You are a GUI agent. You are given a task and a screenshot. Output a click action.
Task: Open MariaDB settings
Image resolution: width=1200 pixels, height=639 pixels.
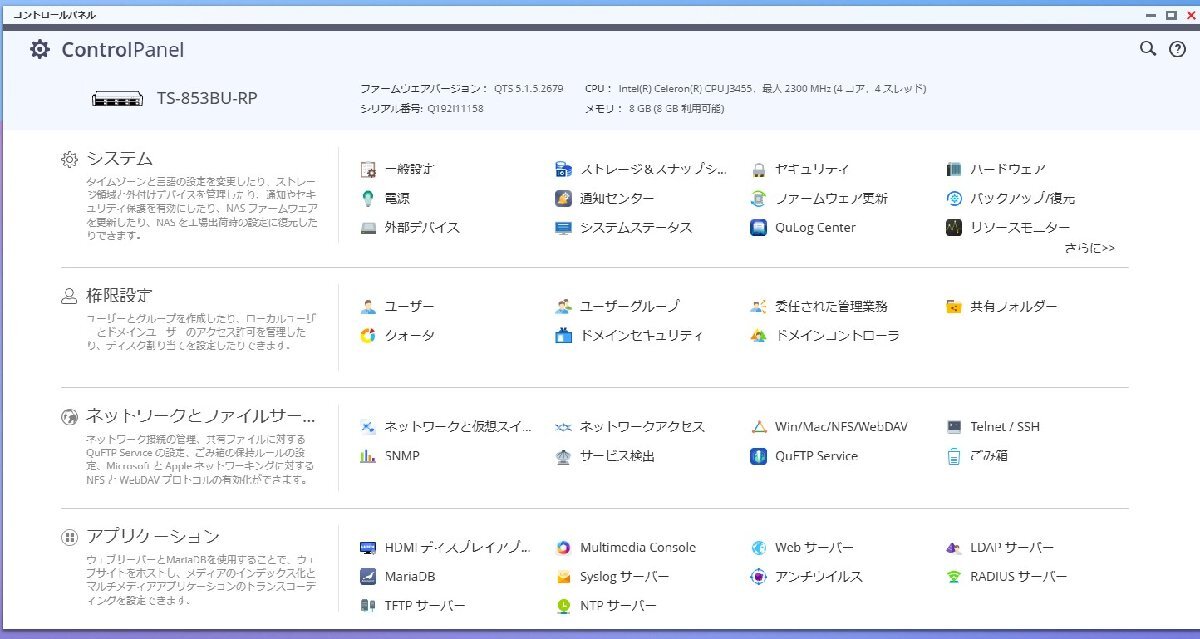pyautogui.click(x=397, y=576)
